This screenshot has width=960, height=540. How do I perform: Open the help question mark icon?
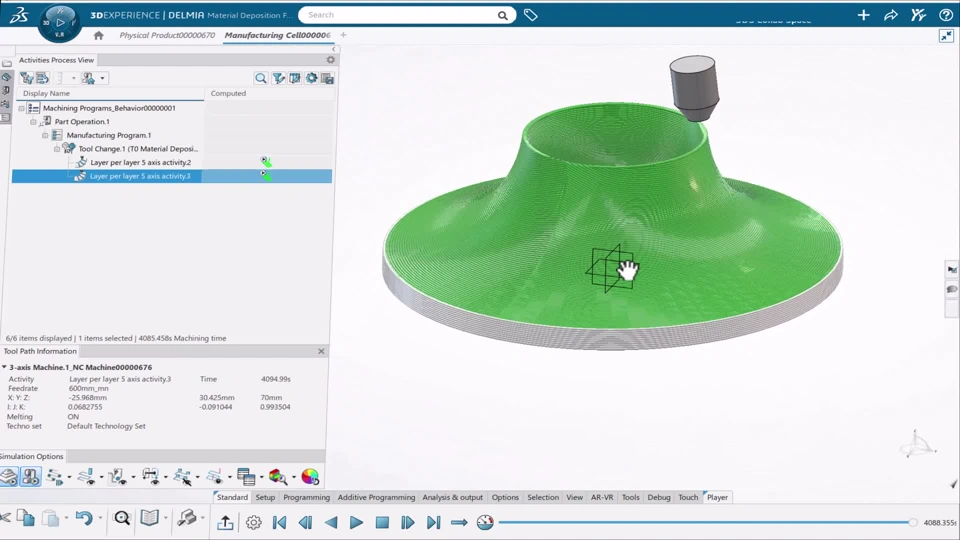point(946,15)
